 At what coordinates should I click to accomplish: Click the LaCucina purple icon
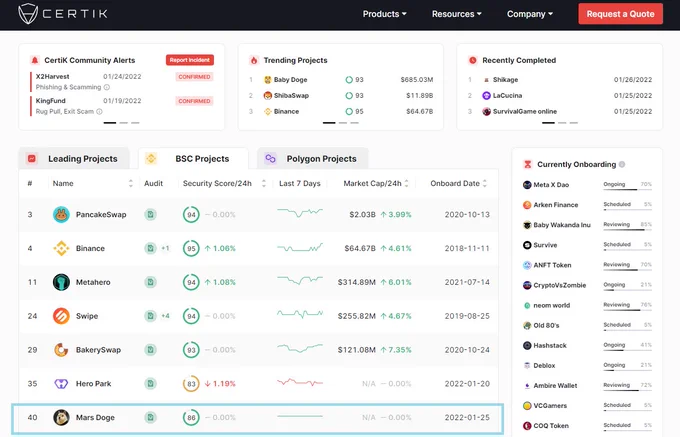coord(486,95)
